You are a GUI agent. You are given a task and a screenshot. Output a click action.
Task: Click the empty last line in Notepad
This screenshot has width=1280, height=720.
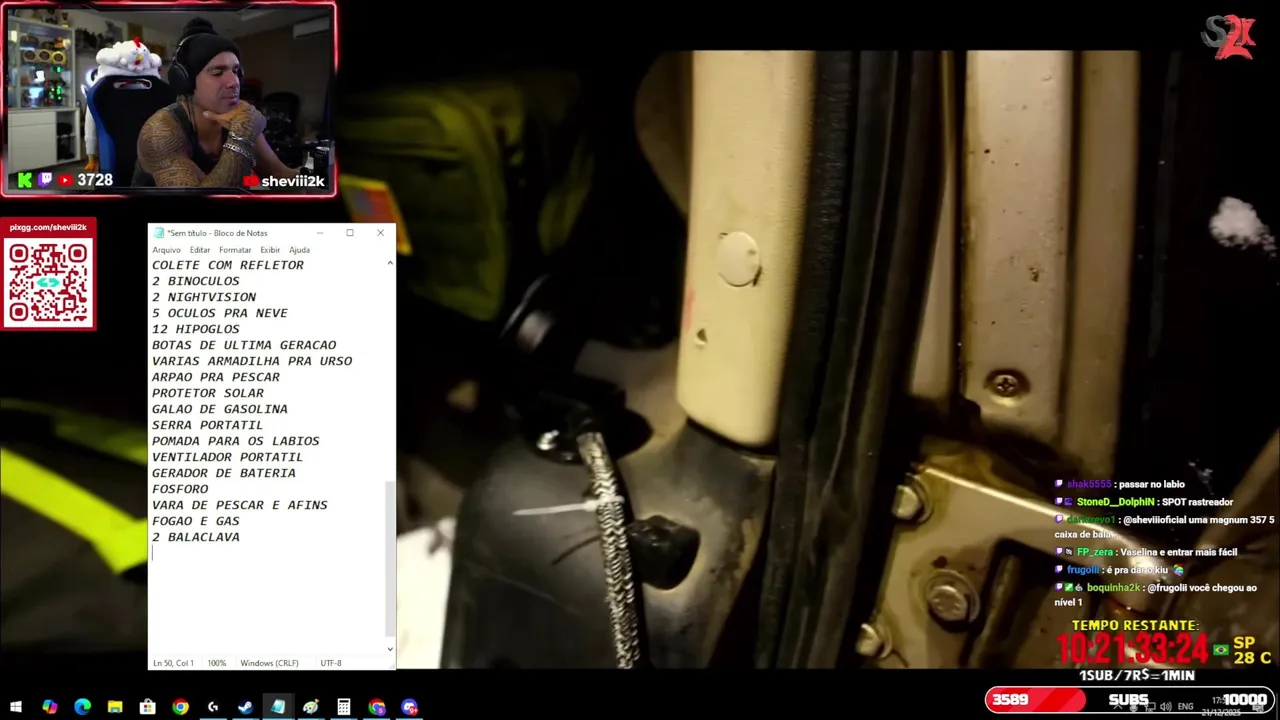coord(266,553)
